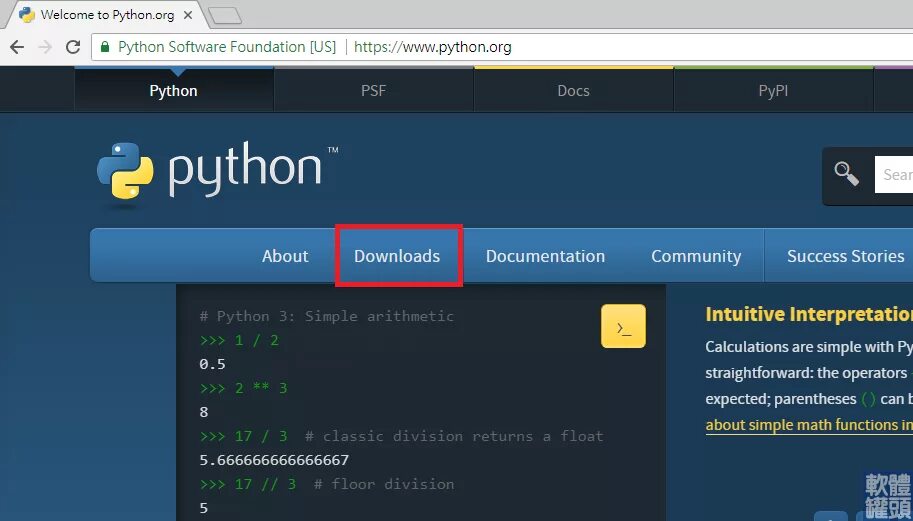
Task: Open the About menu item
Action: [x=285, y=256]
